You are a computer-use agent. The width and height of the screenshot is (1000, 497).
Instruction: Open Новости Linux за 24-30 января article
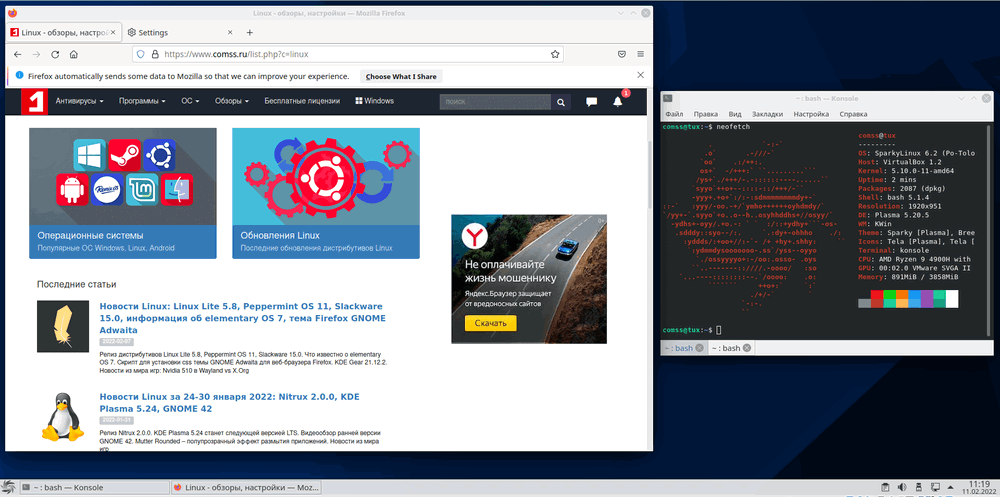pos(230,403)
